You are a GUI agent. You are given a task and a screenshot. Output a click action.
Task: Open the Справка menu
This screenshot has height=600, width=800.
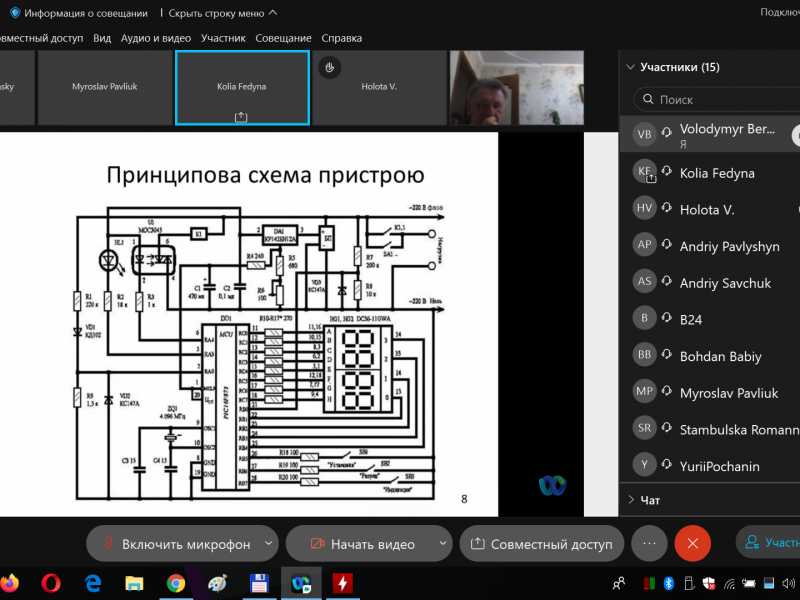[x=342, y=38]
